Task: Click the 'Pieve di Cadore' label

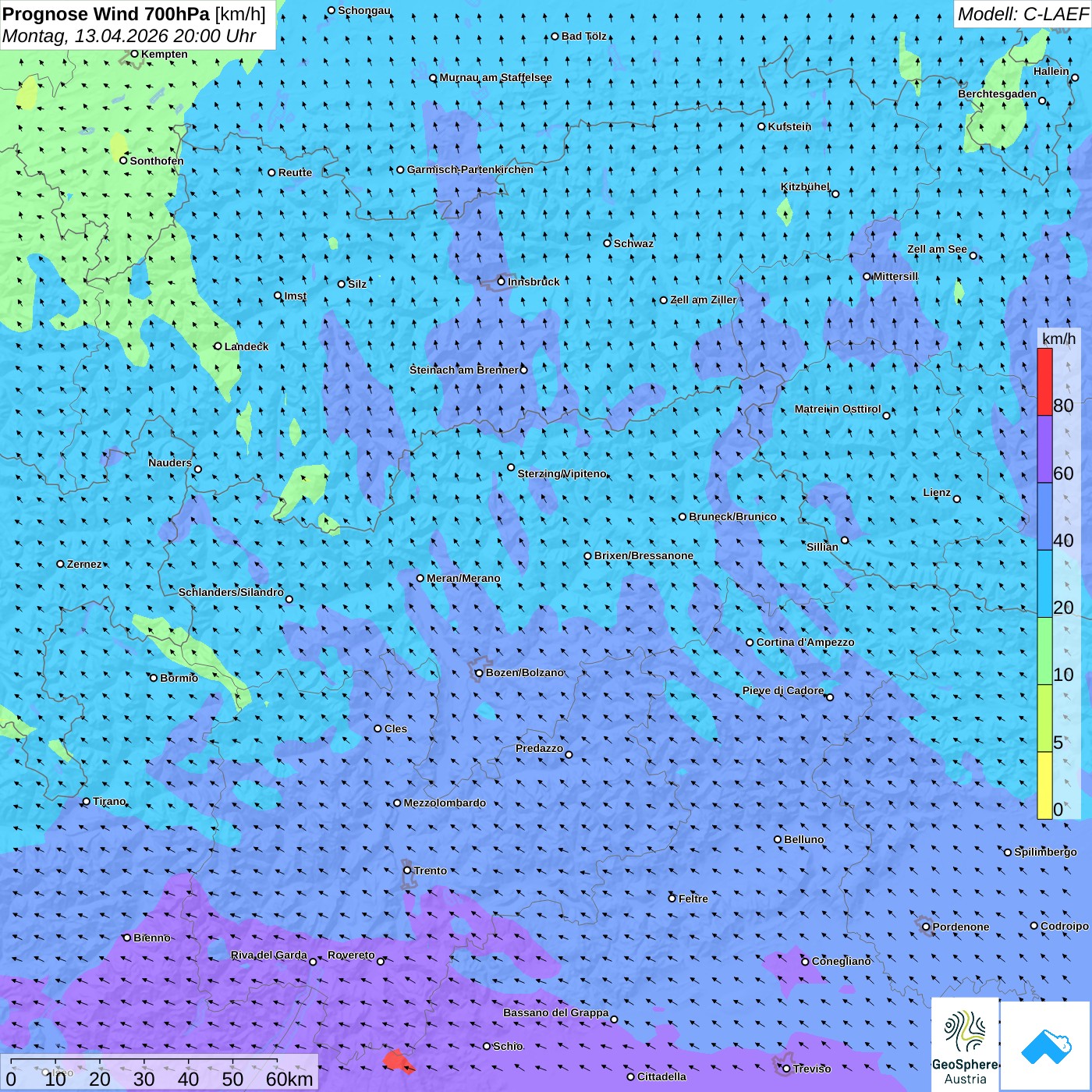Action: tap(783, 690)
